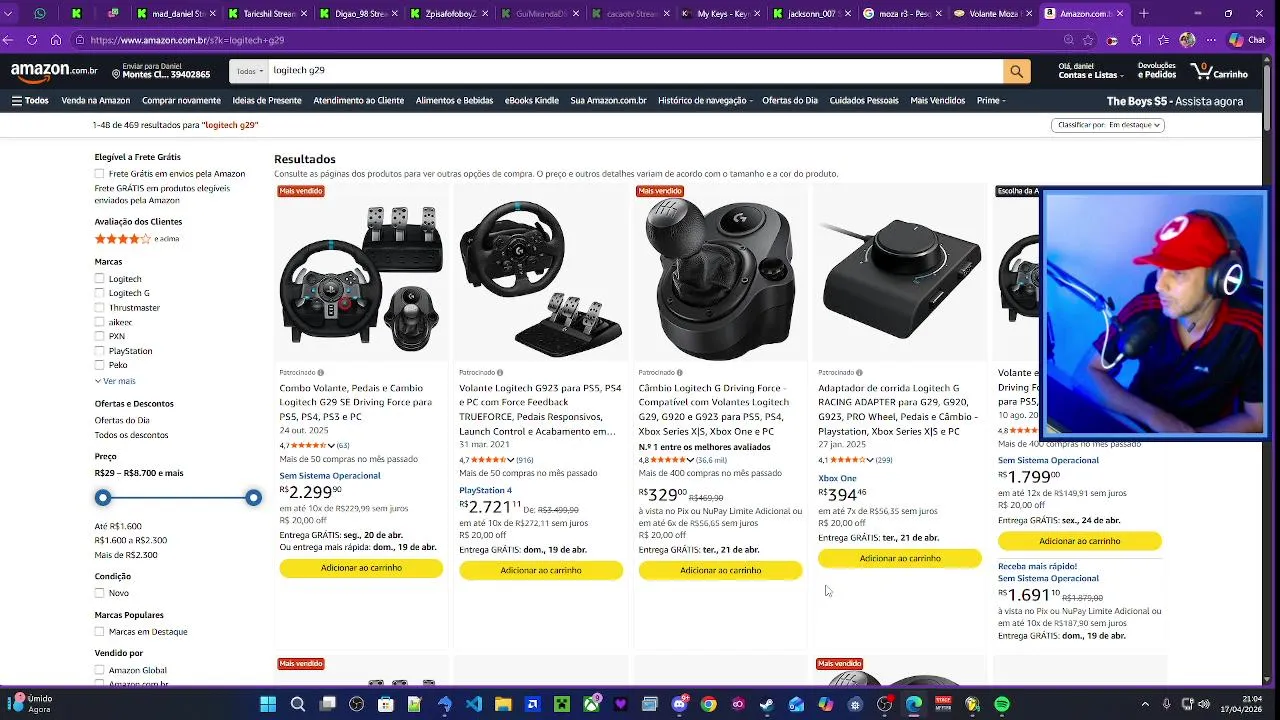The image size is (1280, 720).
Task: Open The Boys S5 Assista agora banner
Action: [1174, 101]
